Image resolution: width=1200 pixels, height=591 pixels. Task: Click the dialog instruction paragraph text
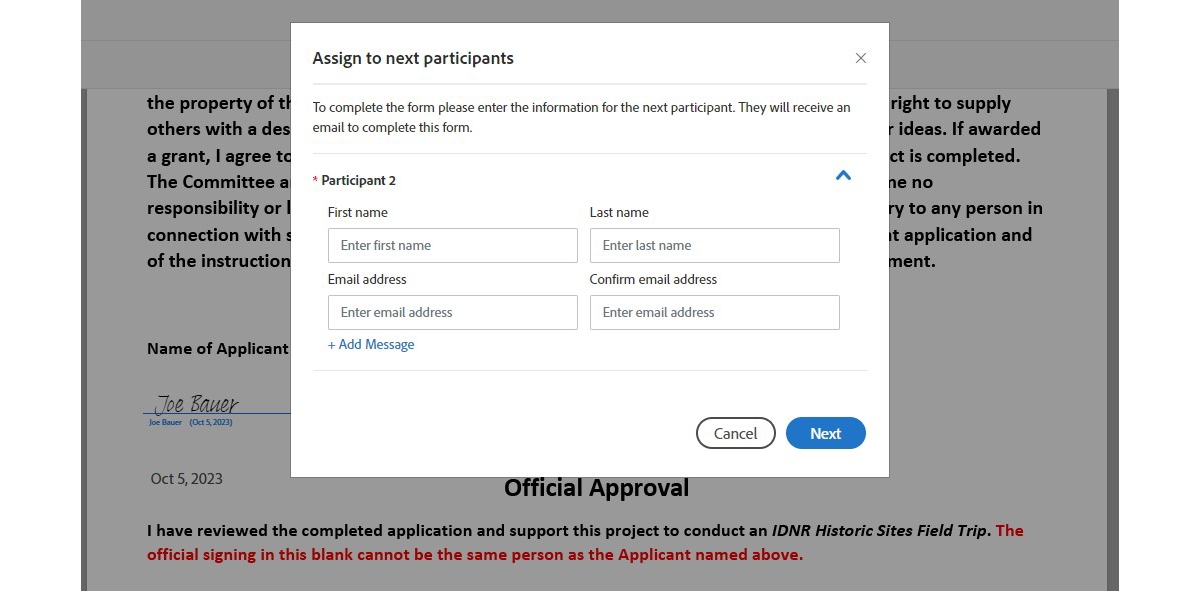pos(582,117)
